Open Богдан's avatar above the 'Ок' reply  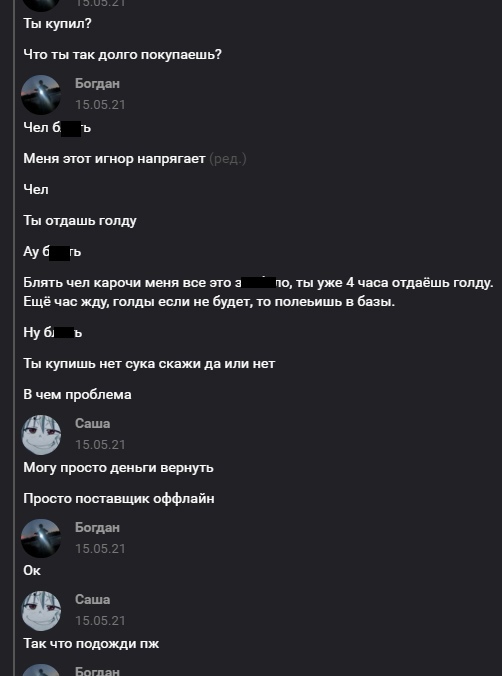41,538
